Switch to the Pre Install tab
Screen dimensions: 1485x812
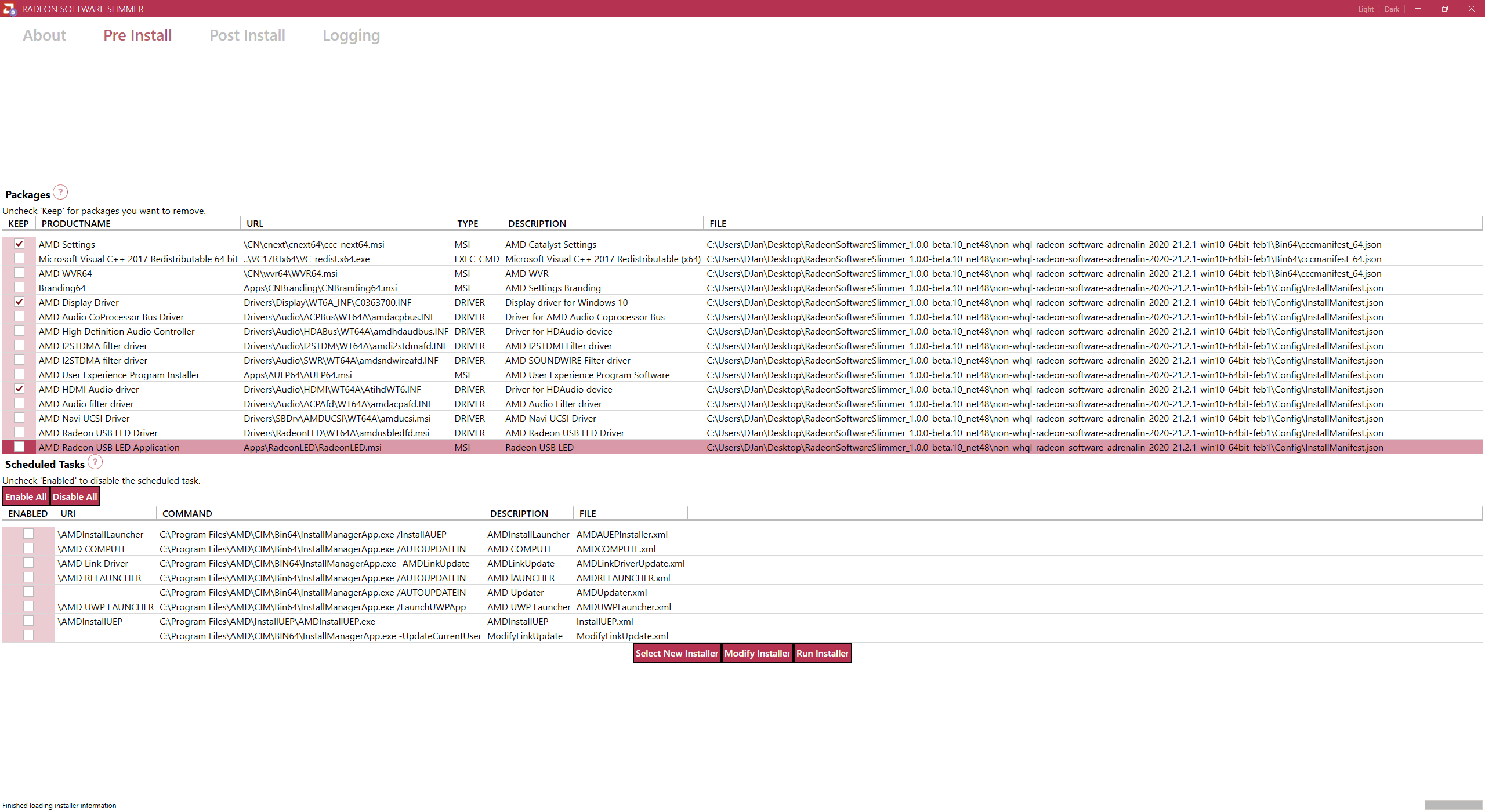[137, 35]
